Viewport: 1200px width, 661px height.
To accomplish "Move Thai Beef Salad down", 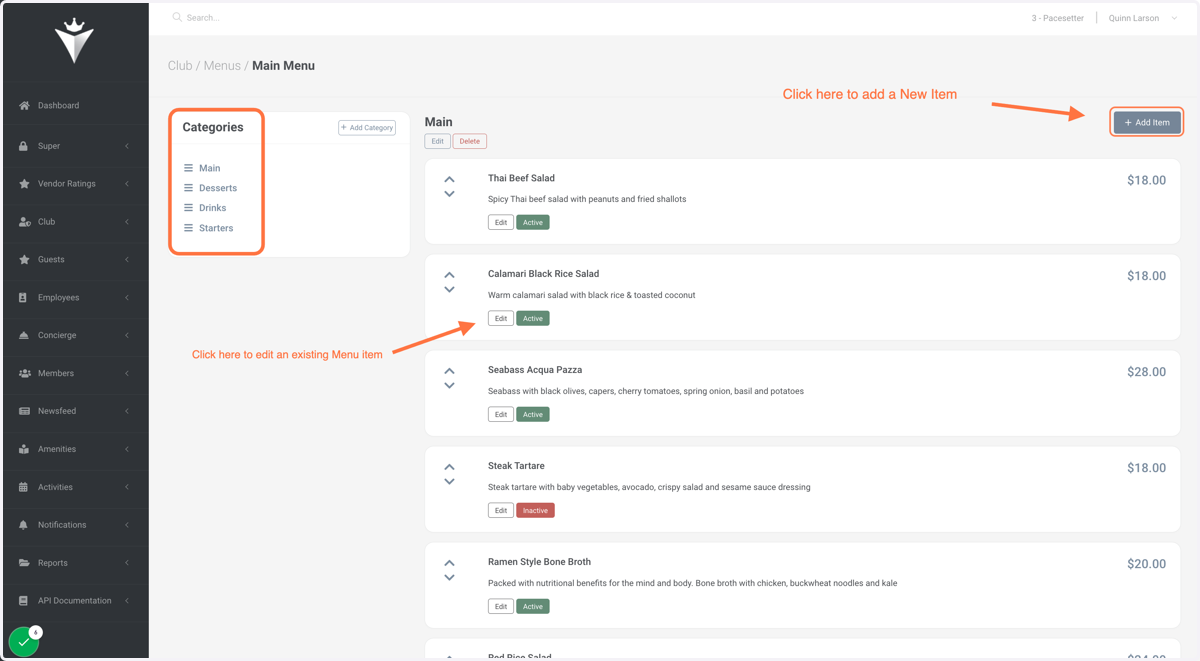I will (x=449, y=194).
